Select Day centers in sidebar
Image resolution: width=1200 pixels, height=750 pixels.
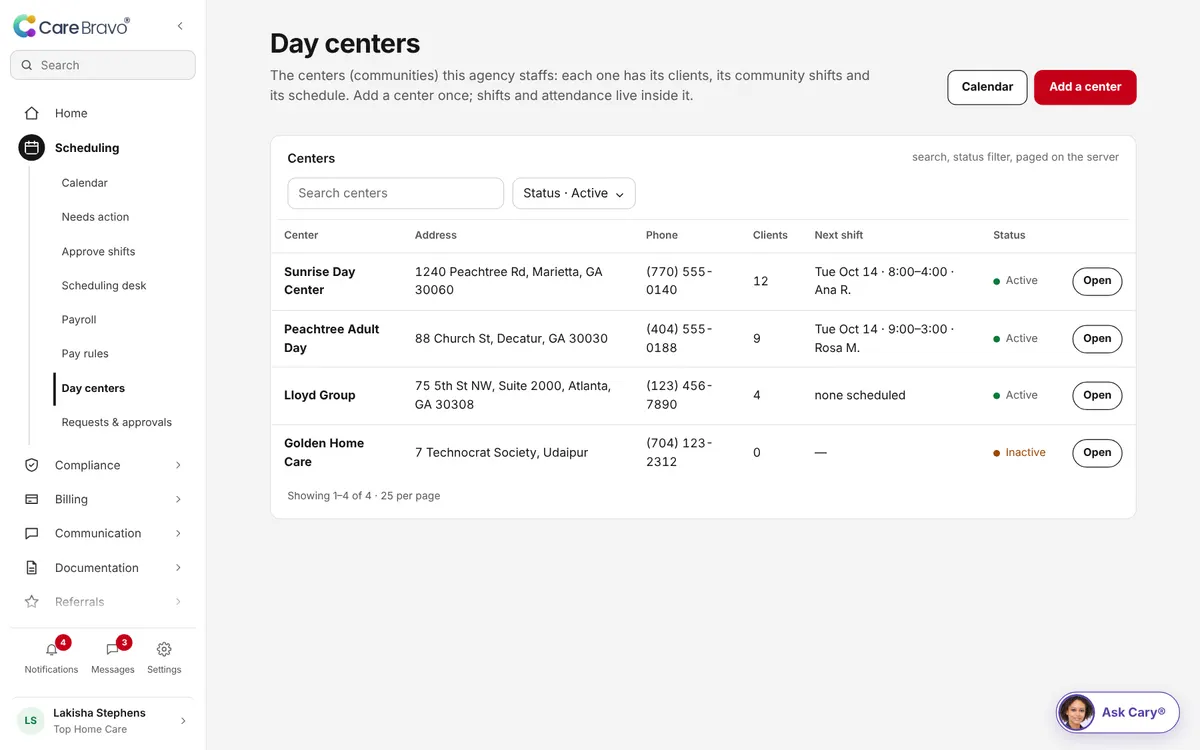click(93, 388)
